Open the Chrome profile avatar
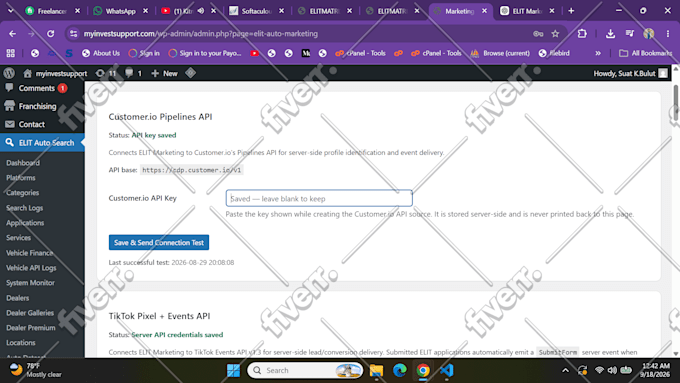The image size is (680, 383). pyautogui.click(x=649, y=33)
